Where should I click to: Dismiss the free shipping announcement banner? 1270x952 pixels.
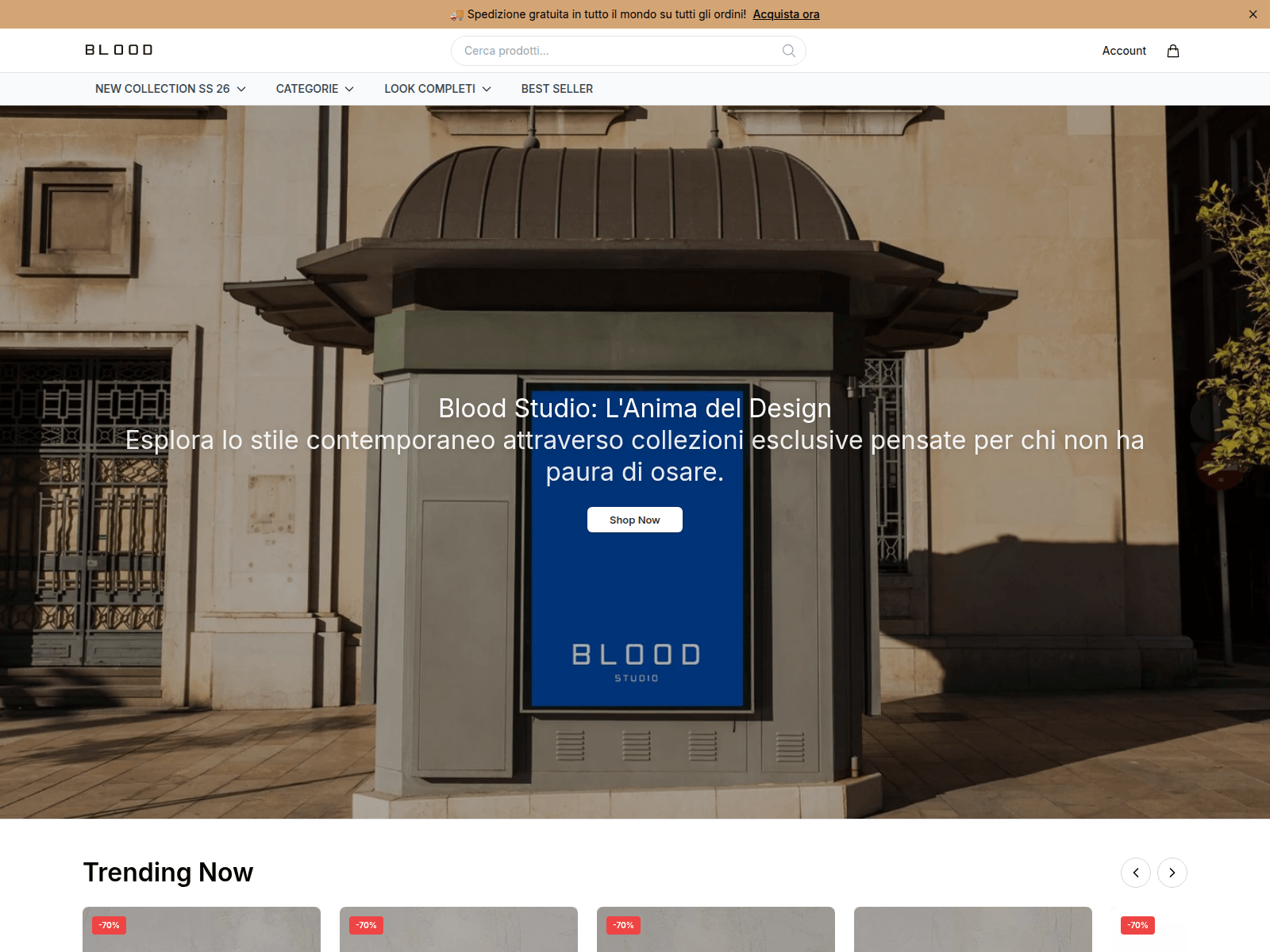tap(1253, 14)
